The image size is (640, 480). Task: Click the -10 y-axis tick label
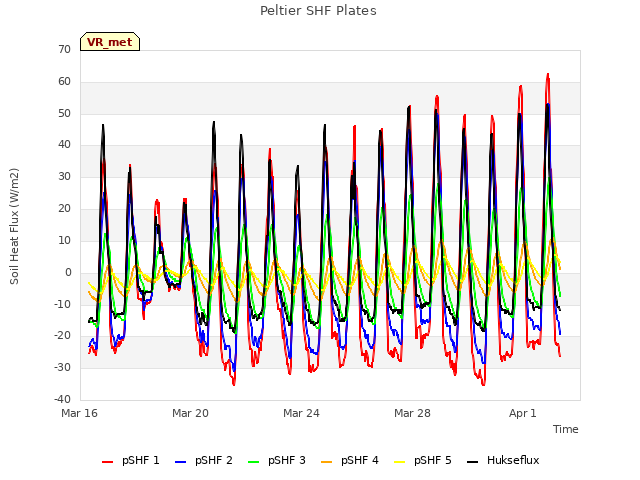[63, 304]
